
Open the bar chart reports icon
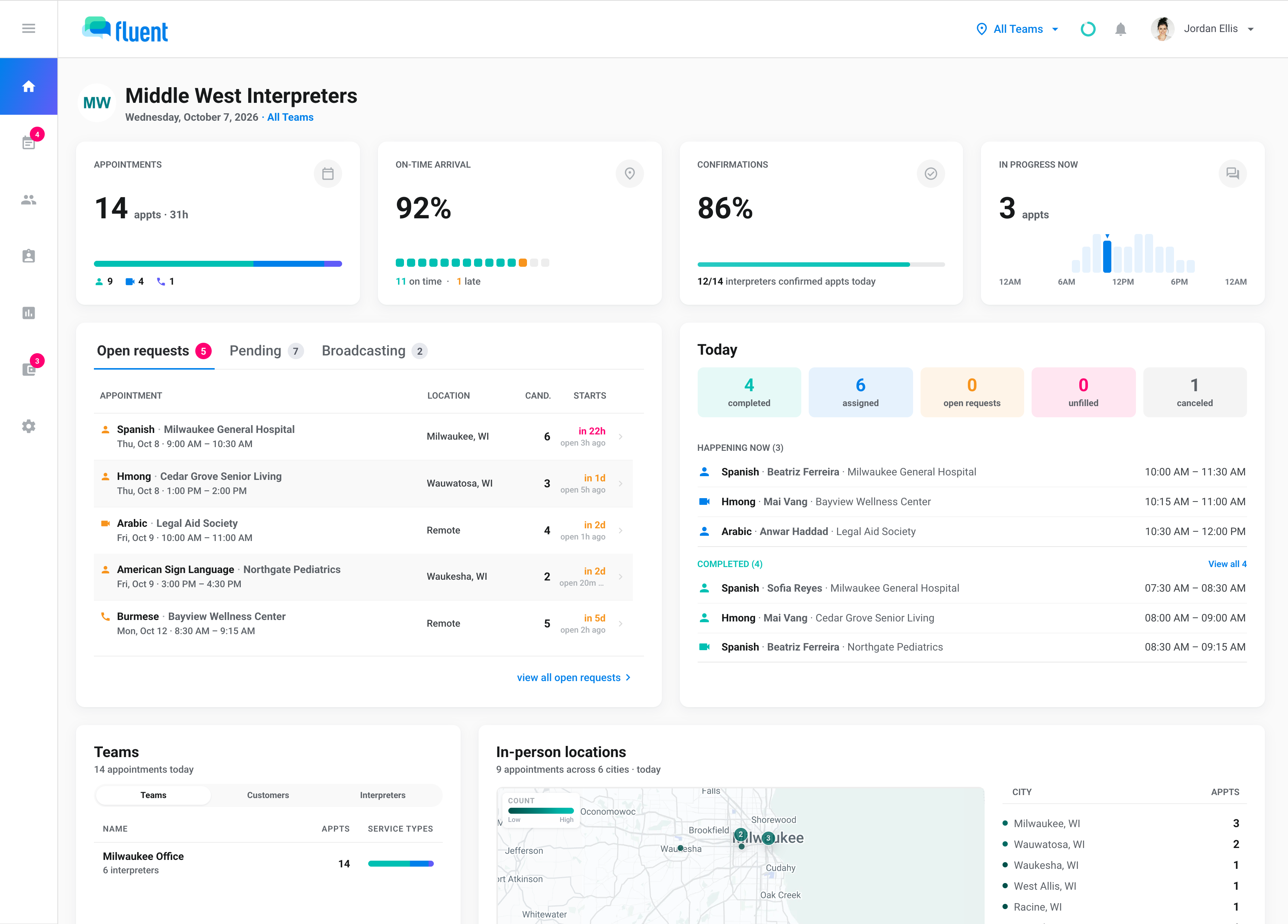(28, 313)
